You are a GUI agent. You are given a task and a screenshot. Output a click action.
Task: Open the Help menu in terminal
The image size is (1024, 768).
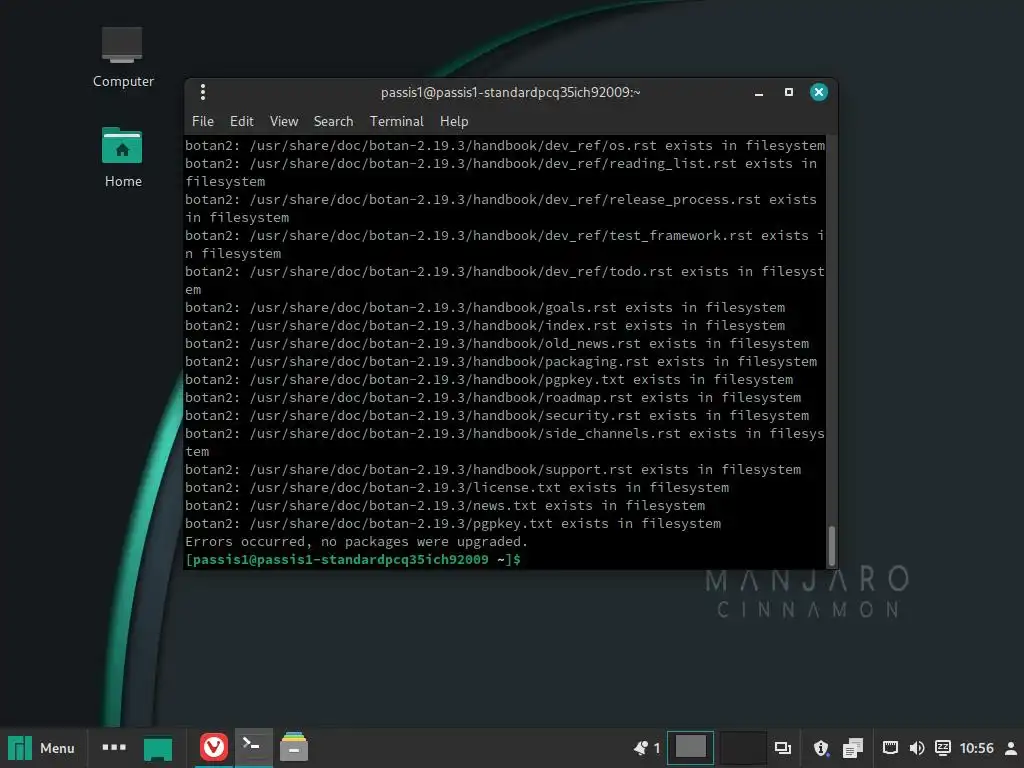[454, 121]
